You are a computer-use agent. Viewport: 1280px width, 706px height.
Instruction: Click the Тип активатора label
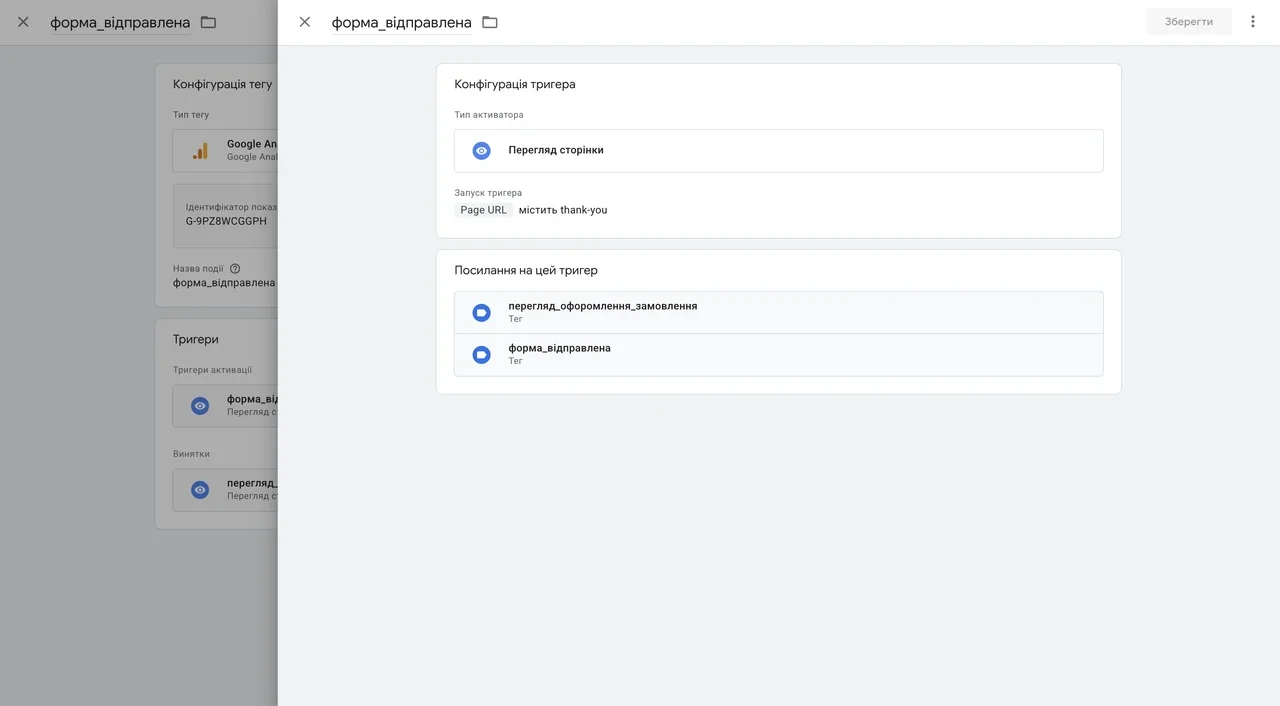tap(489, 115)
